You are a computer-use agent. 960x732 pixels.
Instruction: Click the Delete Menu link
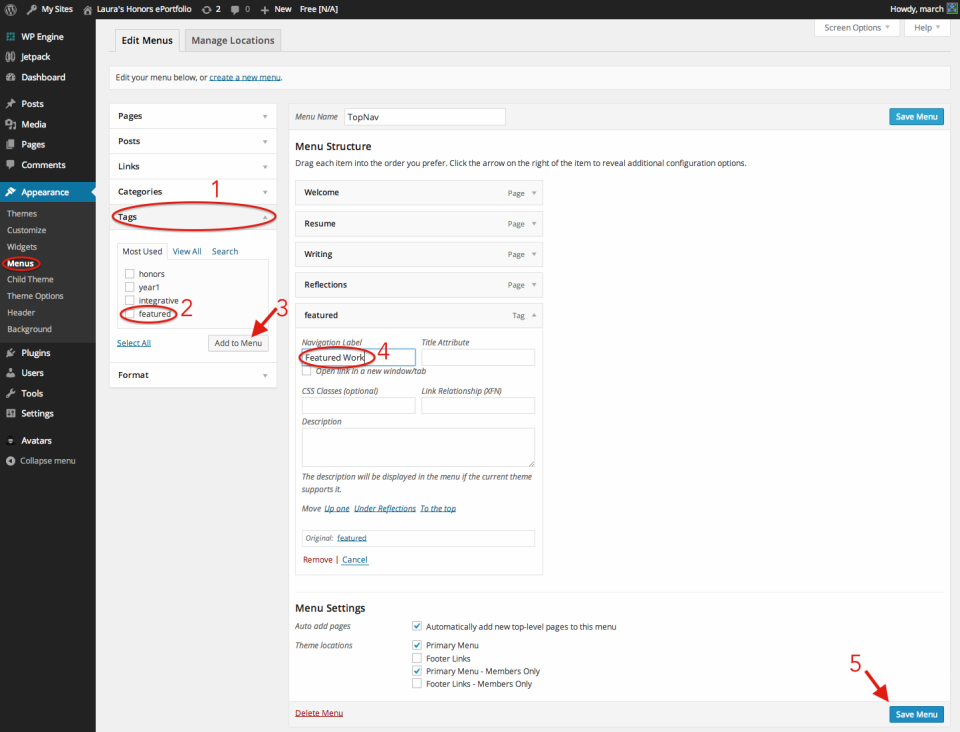coord(319,713)
